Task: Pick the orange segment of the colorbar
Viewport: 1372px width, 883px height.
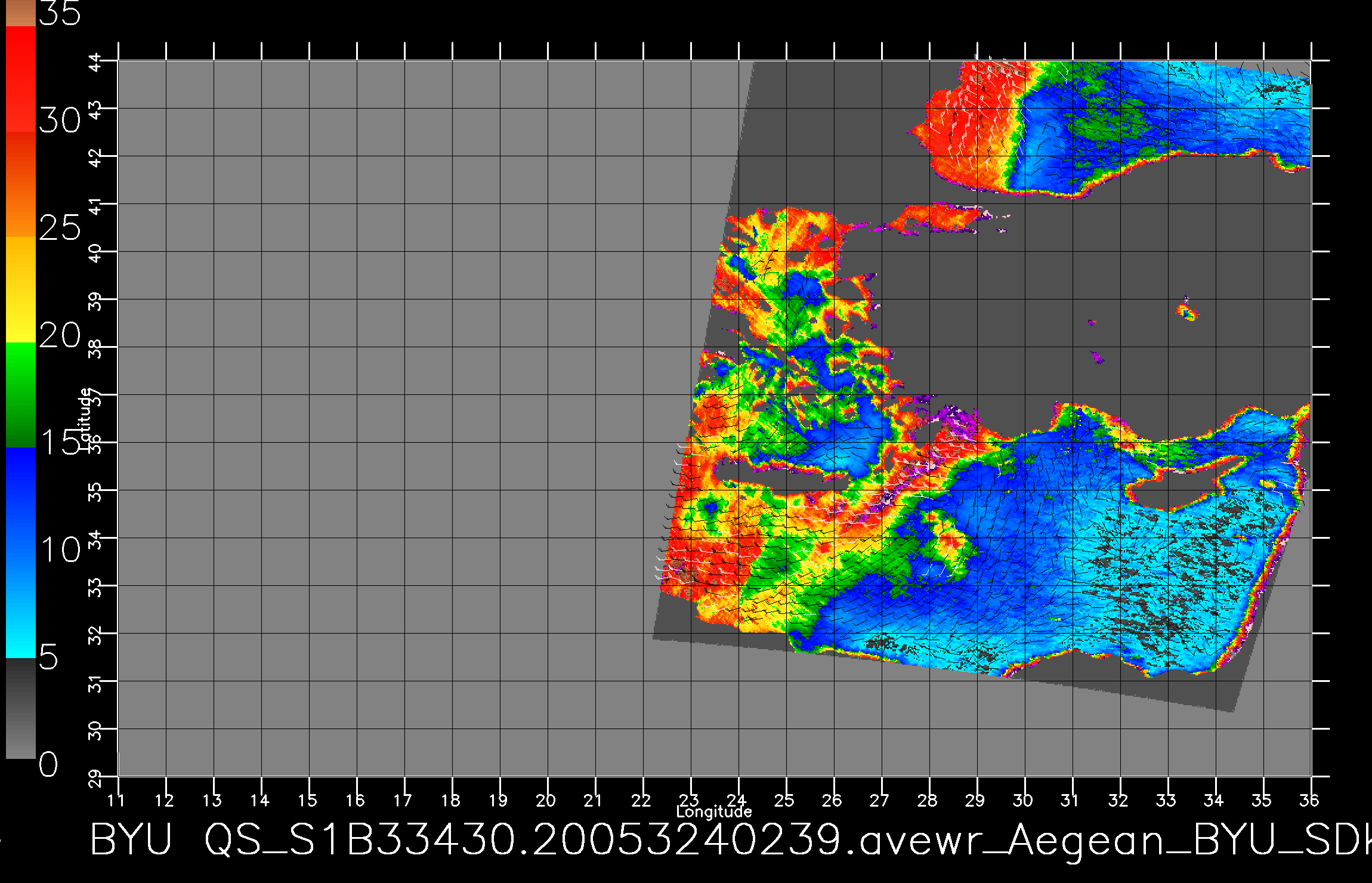Action: pos(21,185)
